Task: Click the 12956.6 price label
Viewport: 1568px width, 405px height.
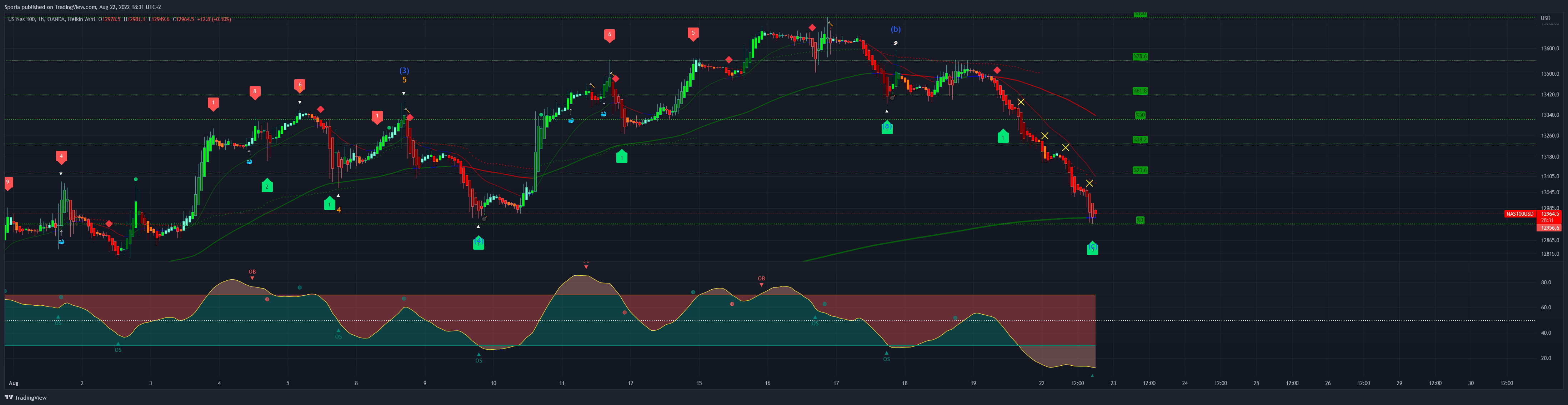Action: click(1550, 228)
